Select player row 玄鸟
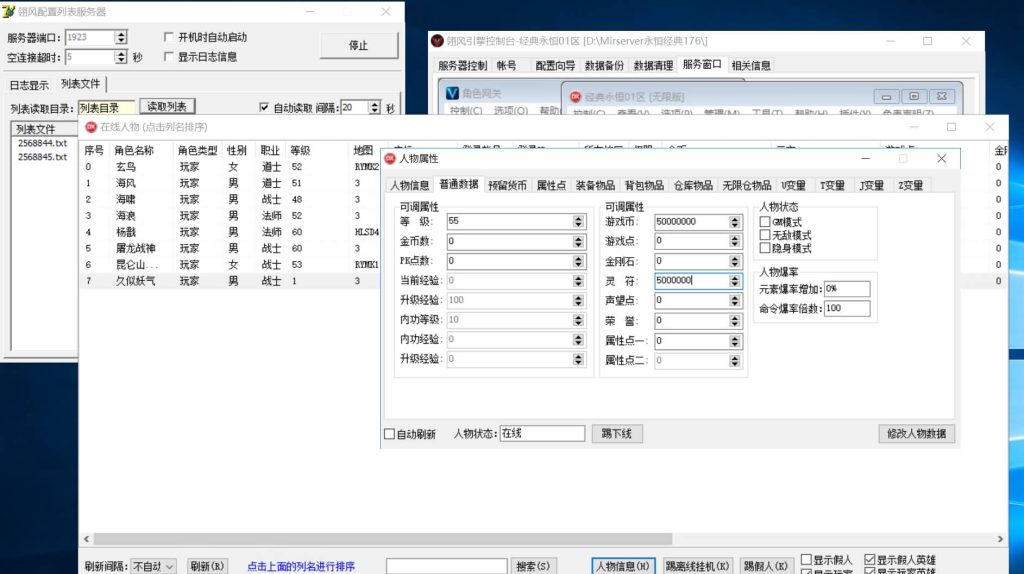1024x574 pixels. tap(229, 167)
